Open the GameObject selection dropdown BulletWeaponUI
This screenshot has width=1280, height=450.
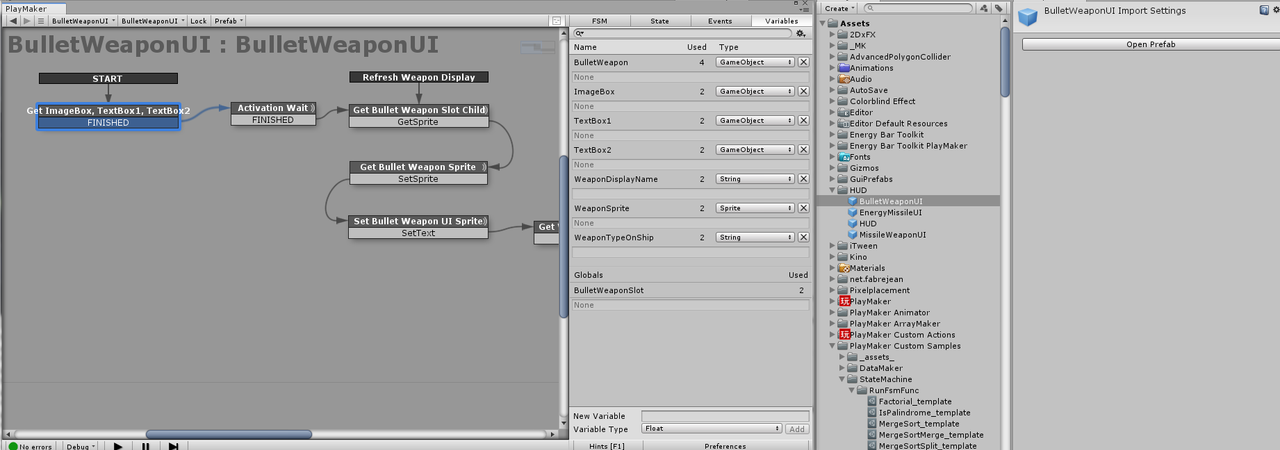[82, 20]
